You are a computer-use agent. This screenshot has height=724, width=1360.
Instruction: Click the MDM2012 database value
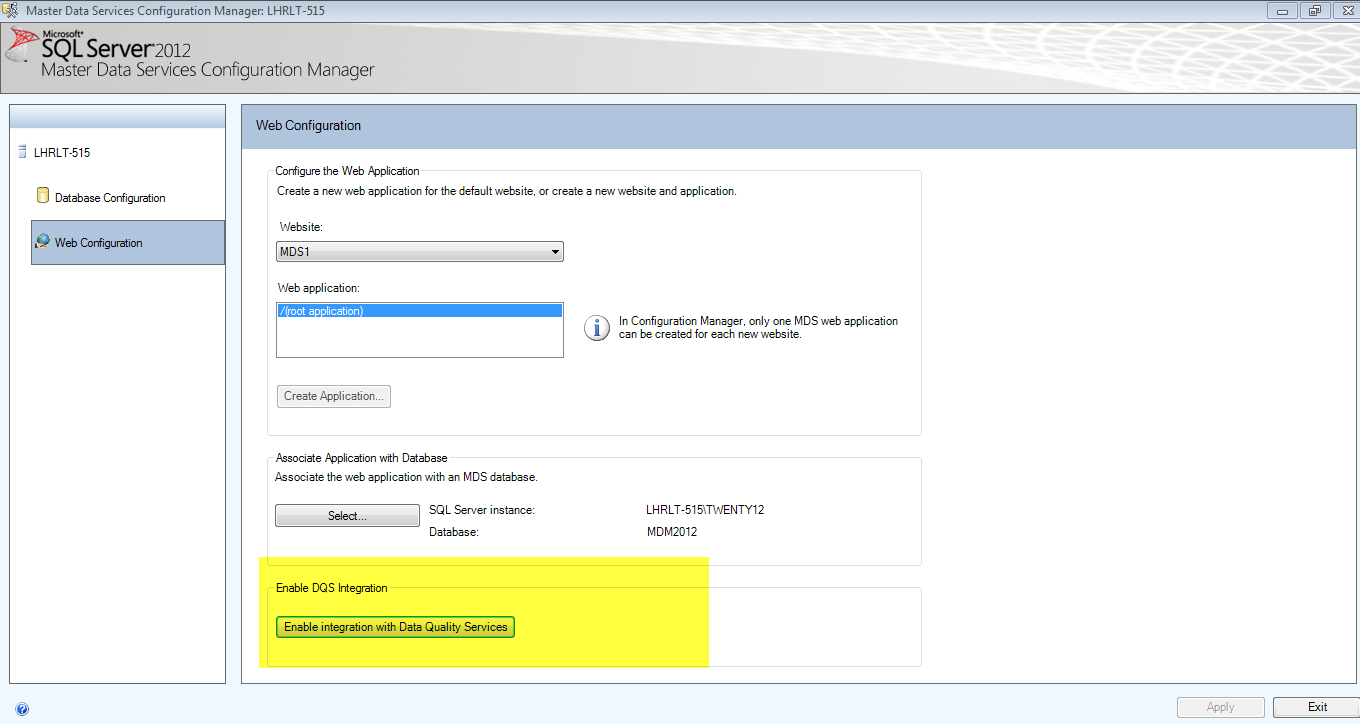click(672, 532)
